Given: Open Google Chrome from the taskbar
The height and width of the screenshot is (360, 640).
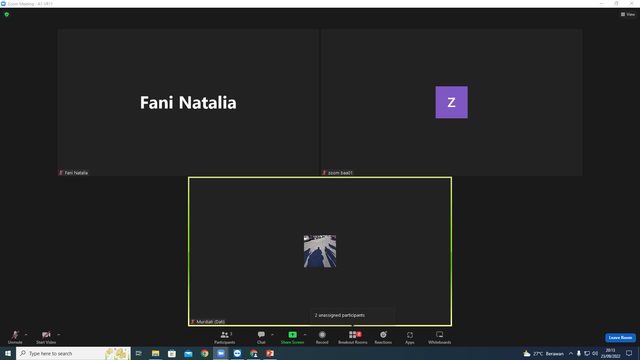Looking at the screenshot, I should pyautogui.click(x=204, y=353).
